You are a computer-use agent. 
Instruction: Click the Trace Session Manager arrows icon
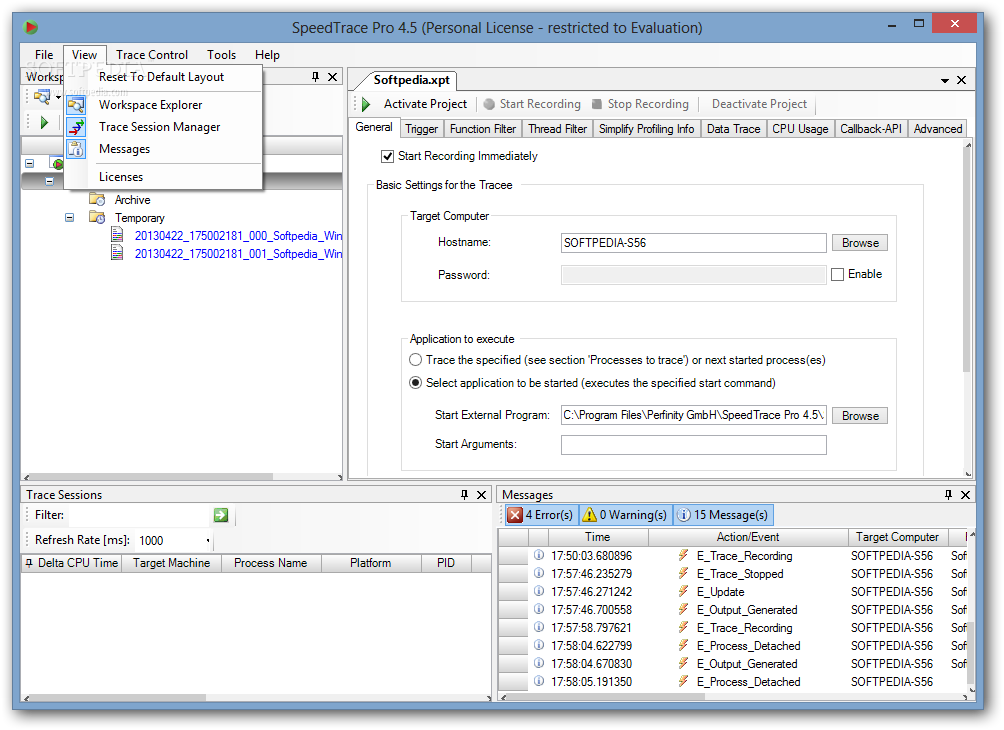76,127
